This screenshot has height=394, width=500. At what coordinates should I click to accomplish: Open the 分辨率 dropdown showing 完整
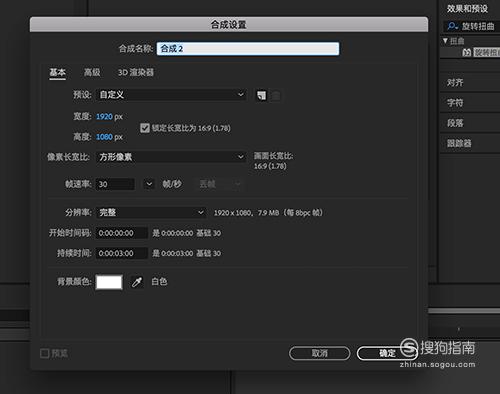coord(151,212)
